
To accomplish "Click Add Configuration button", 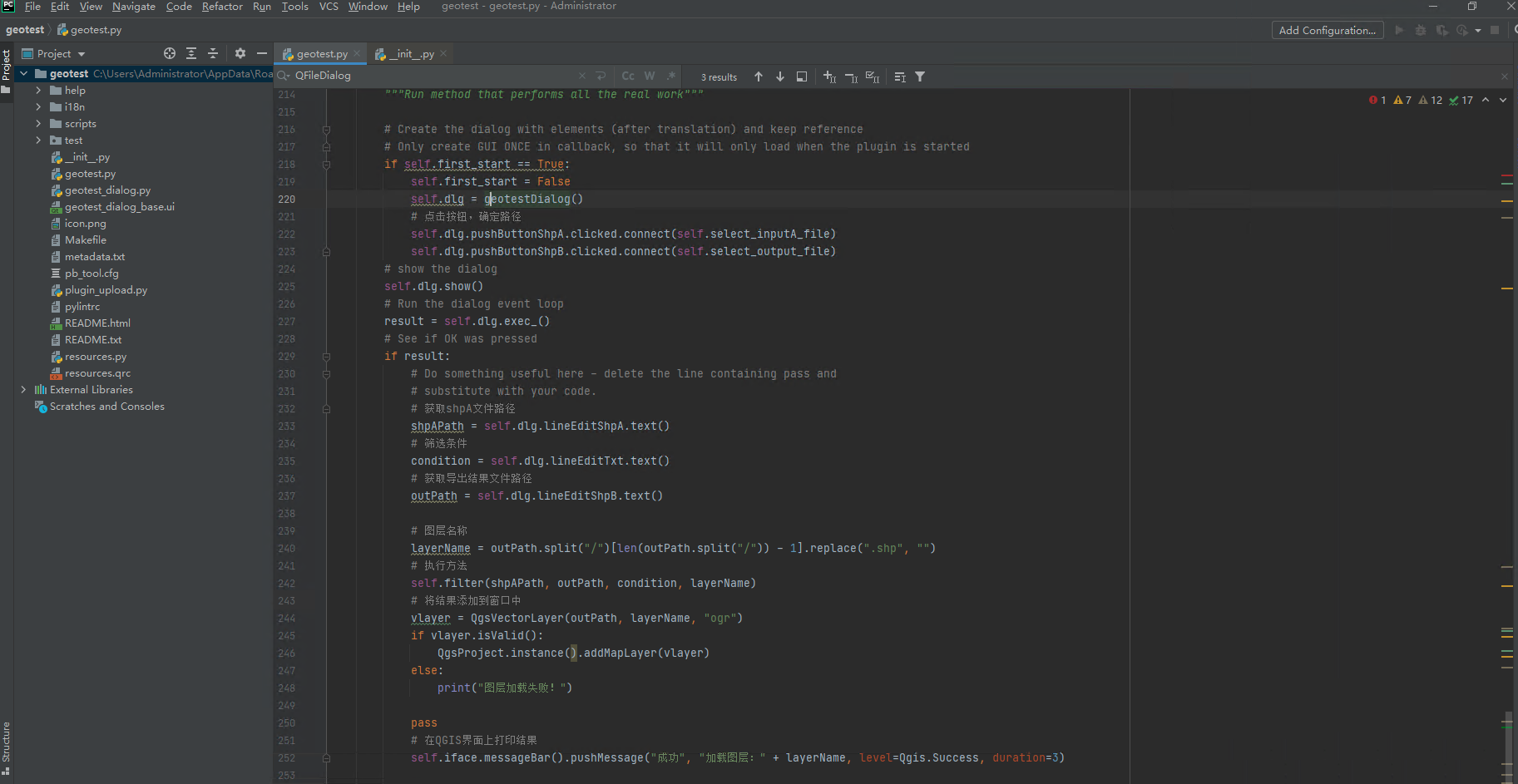I will click(1327, 30).
